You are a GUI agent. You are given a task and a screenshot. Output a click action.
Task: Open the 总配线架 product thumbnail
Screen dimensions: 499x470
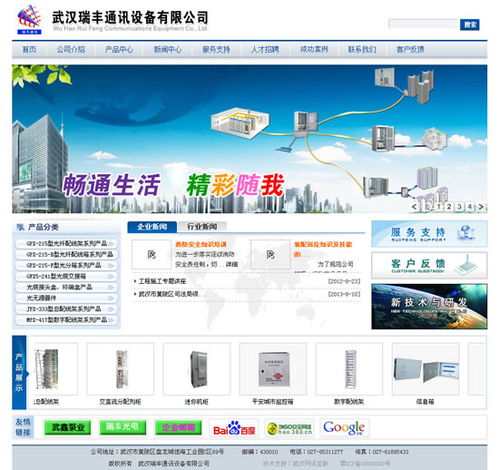coord(55,369)
